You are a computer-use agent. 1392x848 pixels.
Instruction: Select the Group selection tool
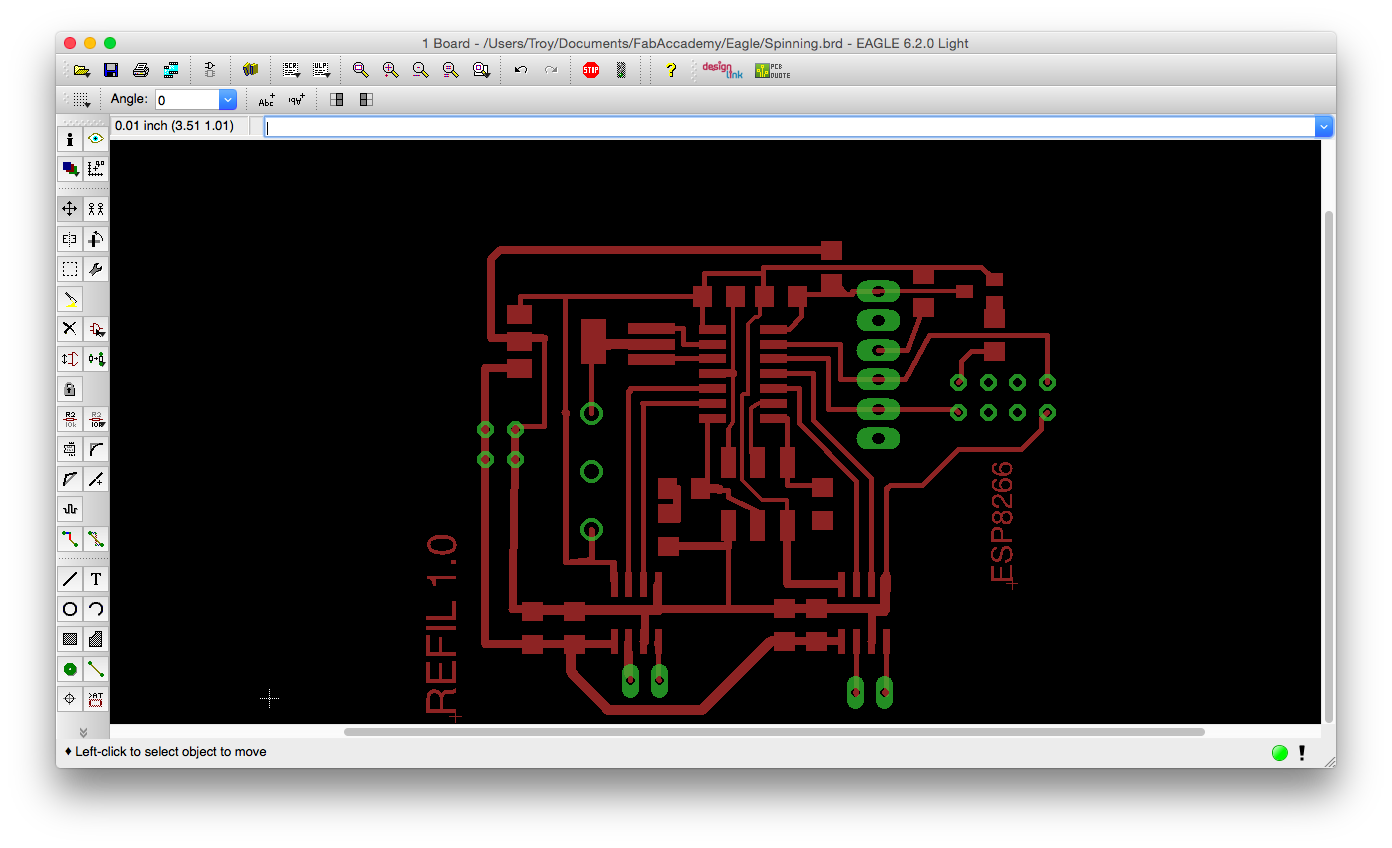click(70, 269)
